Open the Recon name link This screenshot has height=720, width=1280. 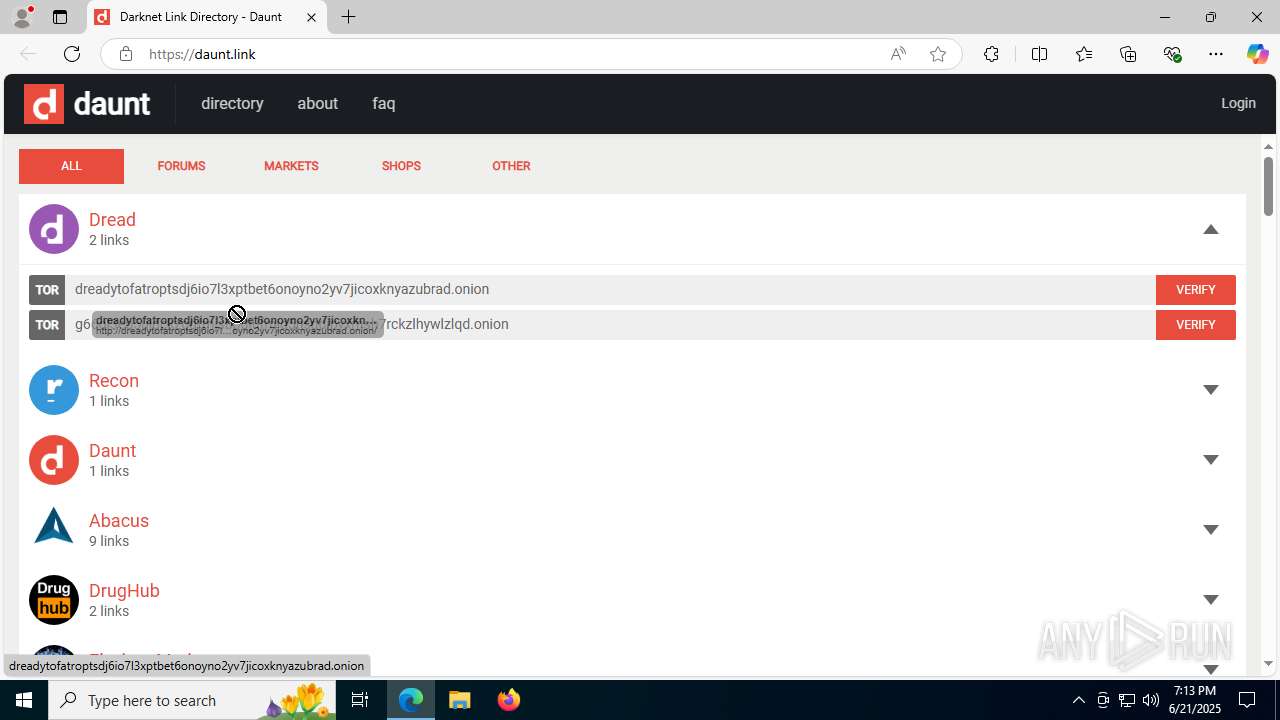(x=114, y=381)
